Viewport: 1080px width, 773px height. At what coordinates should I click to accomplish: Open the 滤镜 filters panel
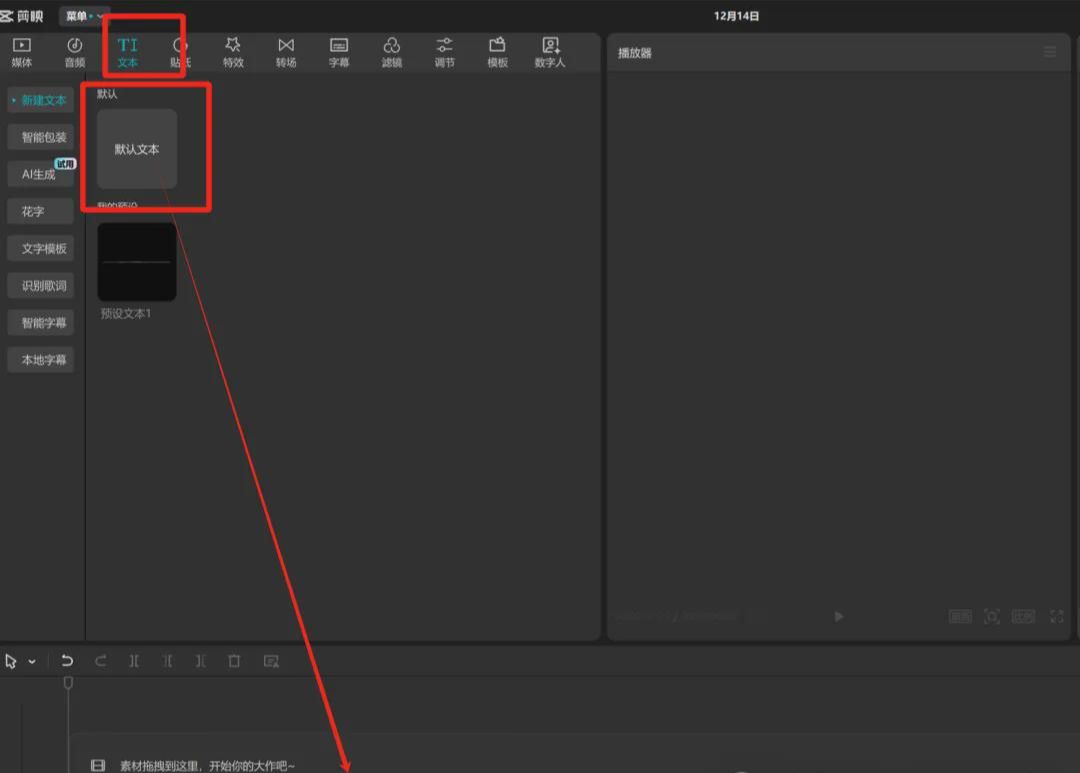coord(392,52)
